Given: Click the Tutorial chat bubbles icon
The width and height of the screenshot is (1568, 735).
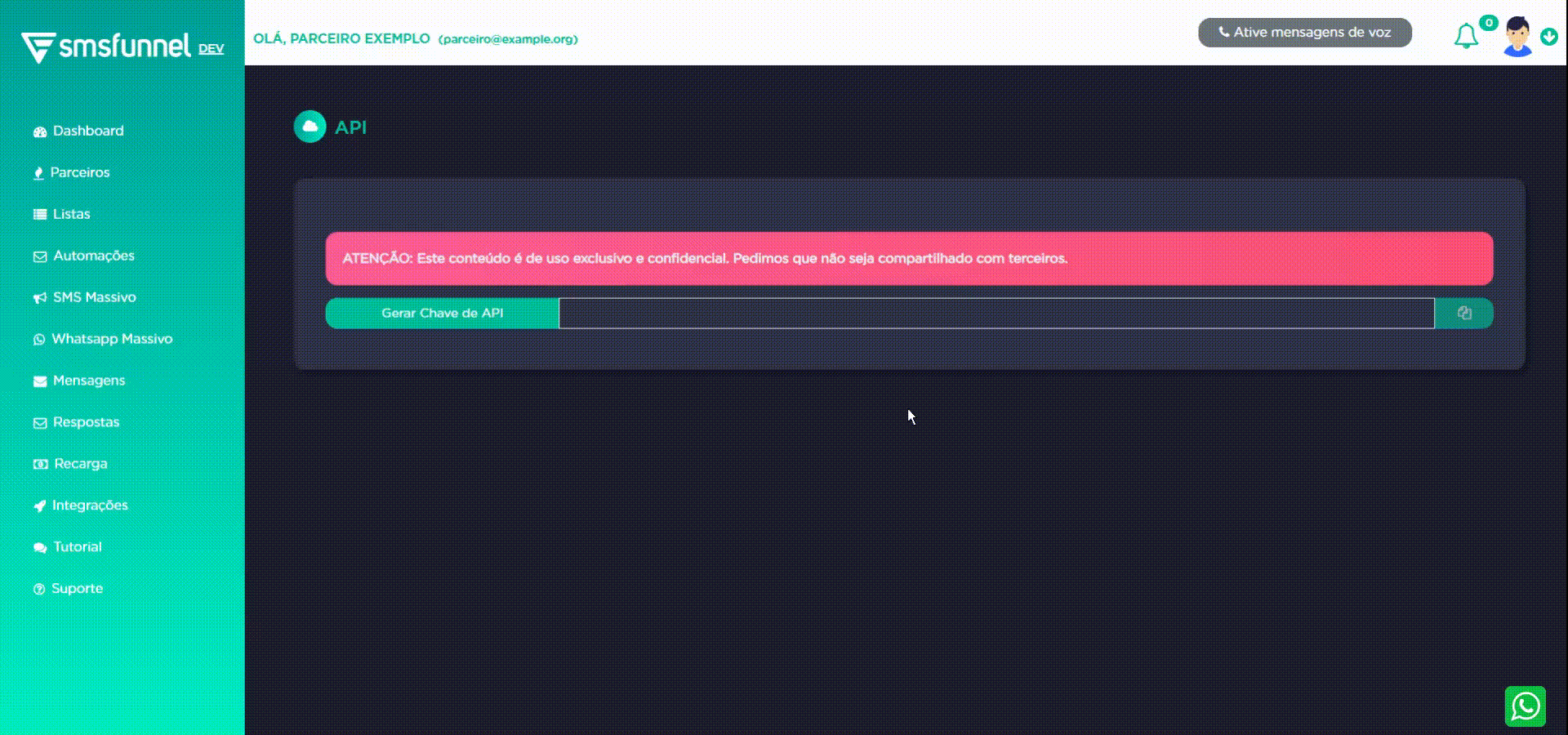Looking at the screenshot, I should [39, 548].
